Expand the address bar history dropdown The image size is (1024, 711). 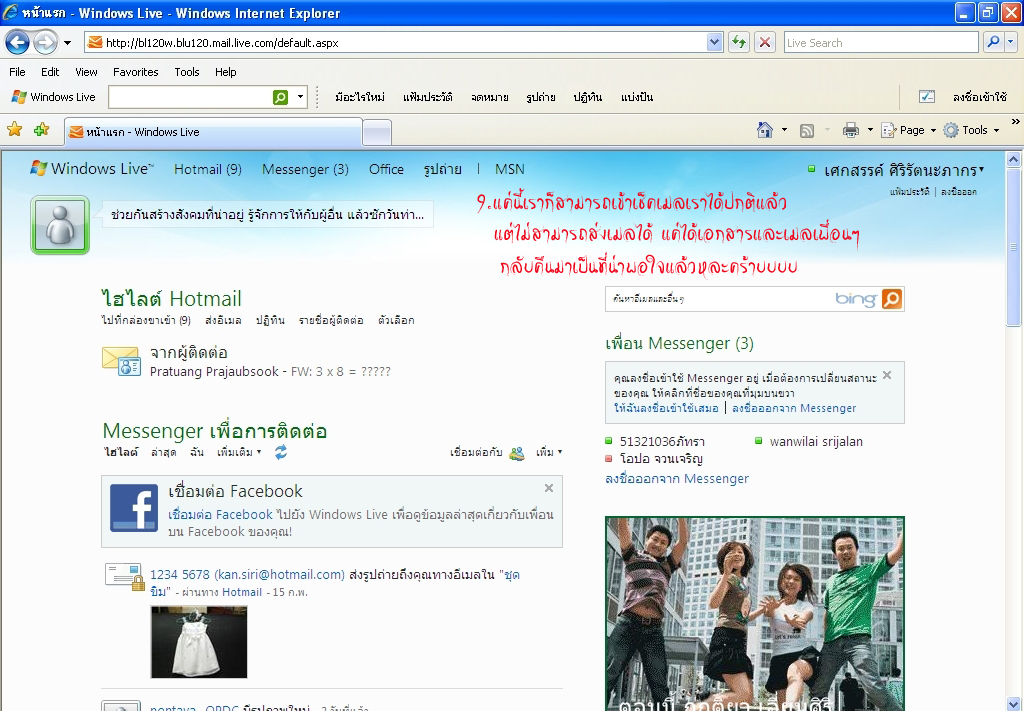click(714, 43)
